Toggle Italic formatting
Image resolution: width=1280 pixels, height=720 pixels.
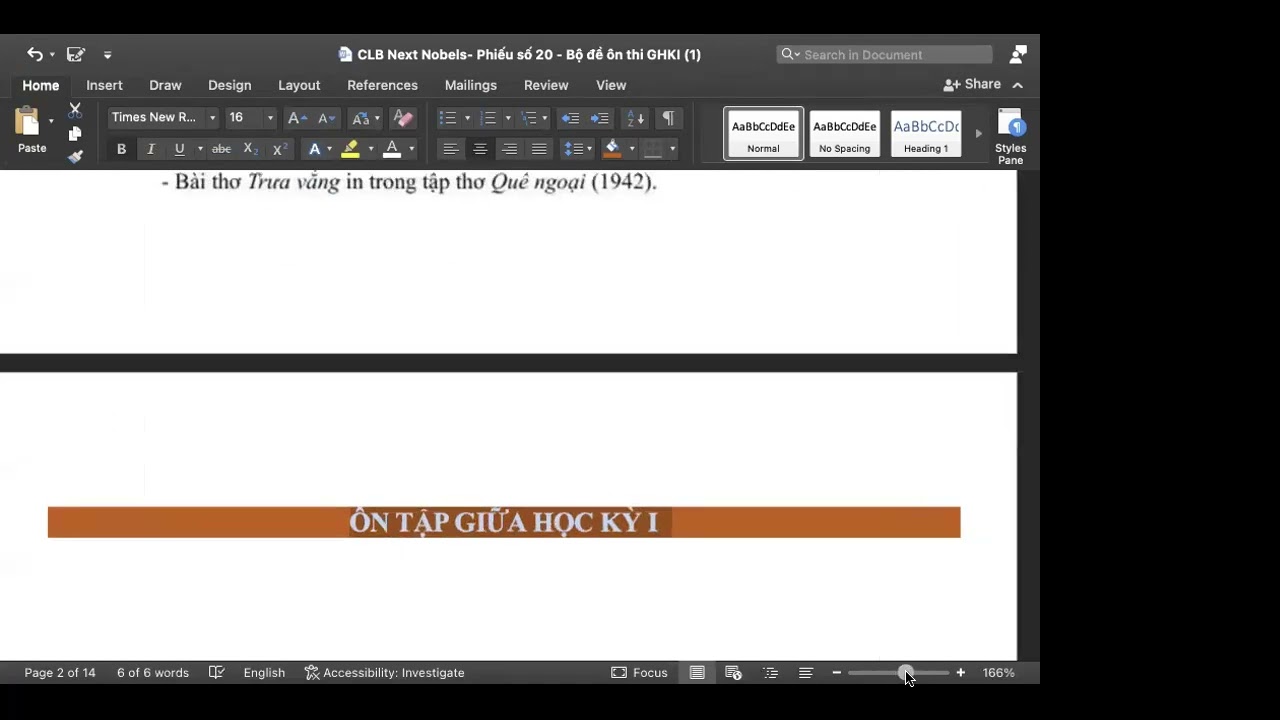(151, 149)
